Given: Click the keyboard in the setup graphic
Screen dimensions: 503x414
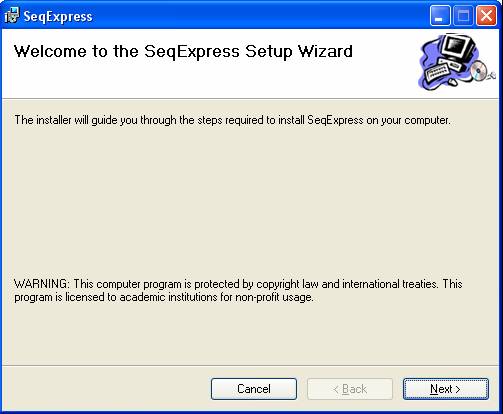Looking at the screenshot, I should point(435,73).
